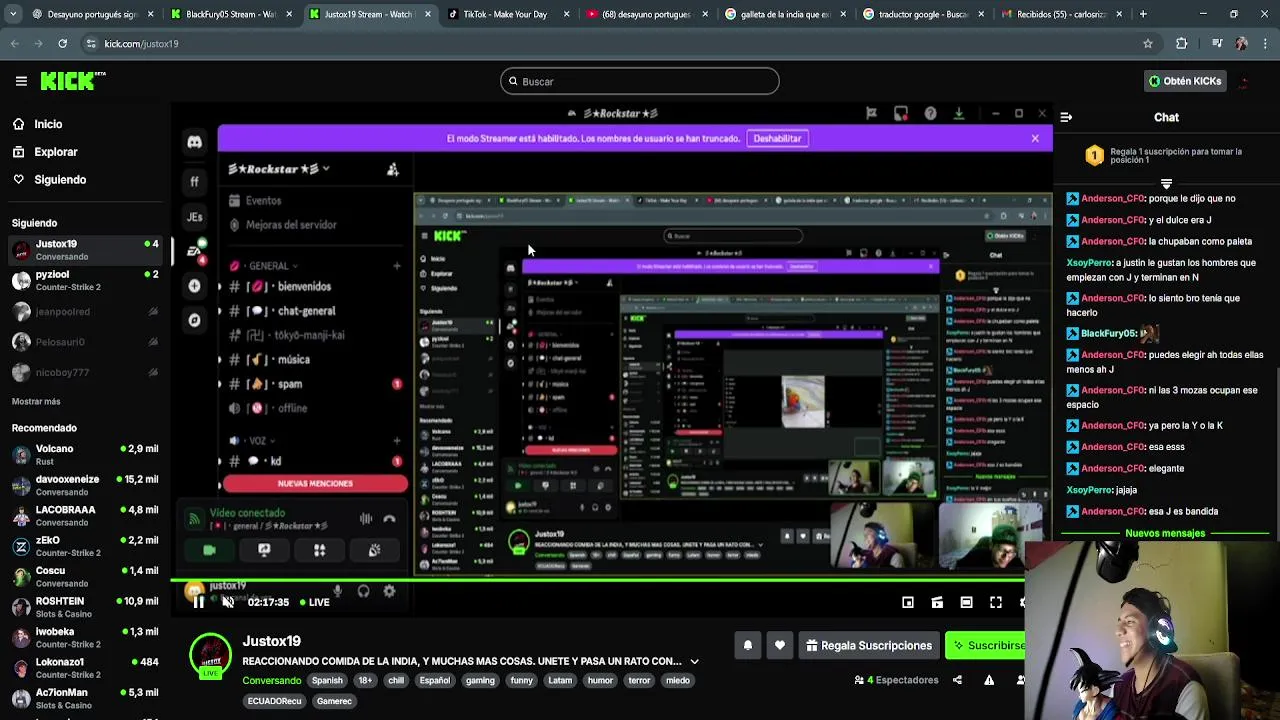The width and height of the screenshot is (1280, 720).
Task: Open the Conversando category link
Action: (x=271, y=681)
